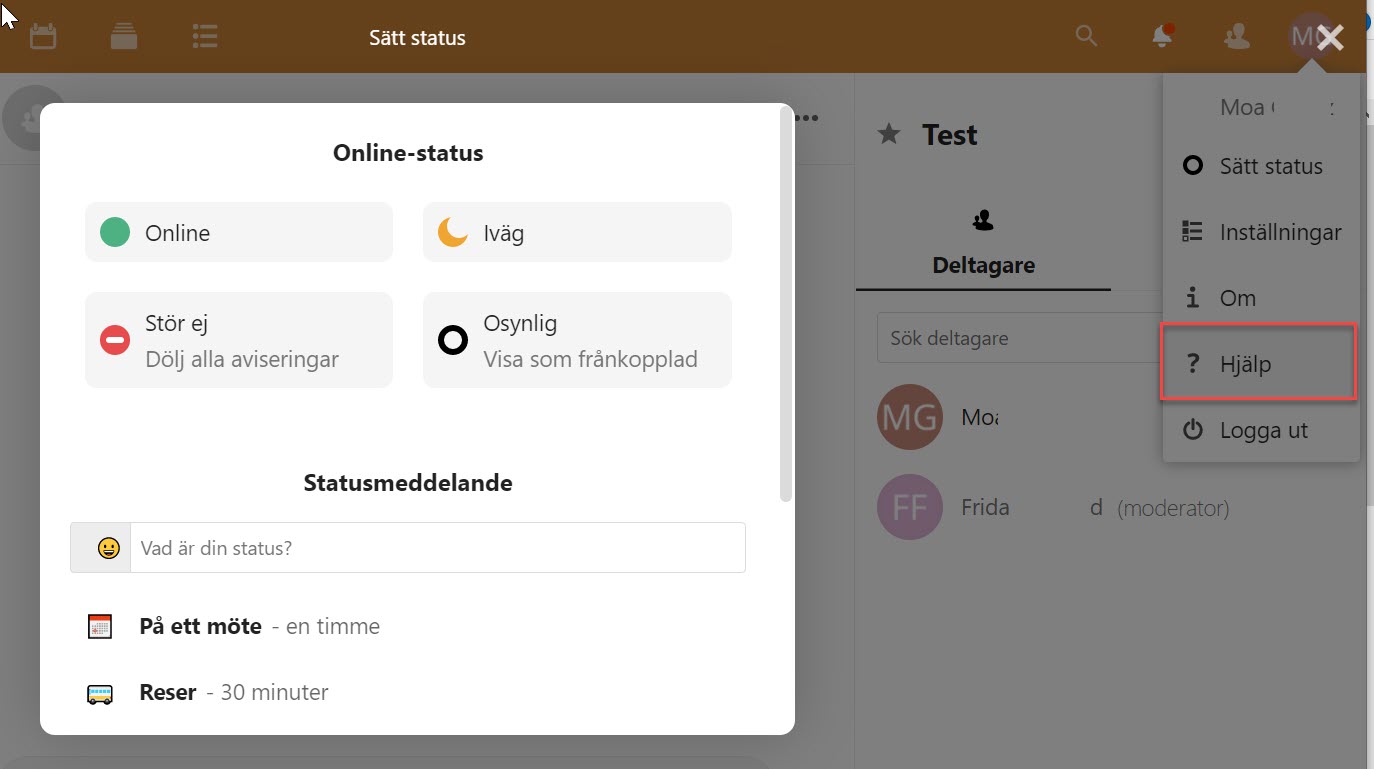Choose 'På ett möte' preset status
The image size is (1374, 769).
(x=408, y=627)
